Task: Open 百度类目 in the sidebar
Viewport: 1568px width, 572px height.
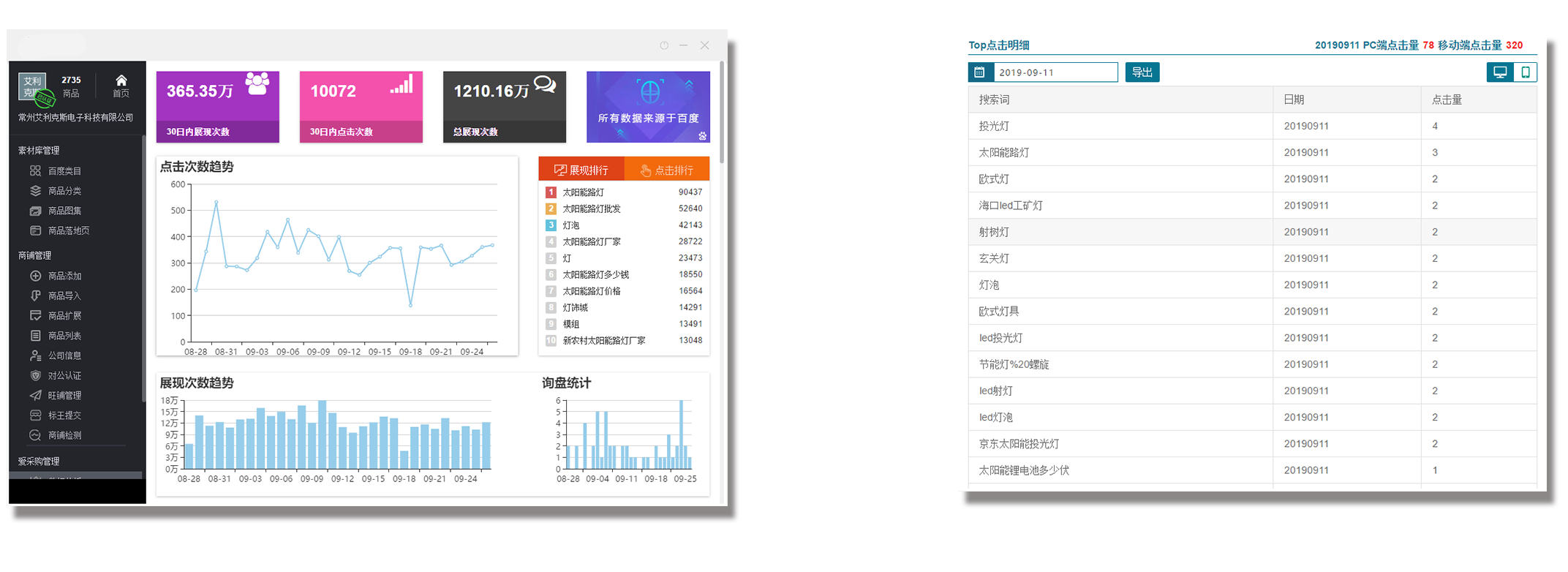Action: point(64,171)
